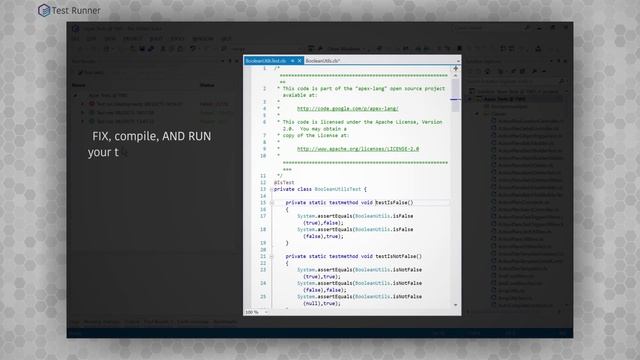Open the code.google.com apex-lang link

point(347,109)
